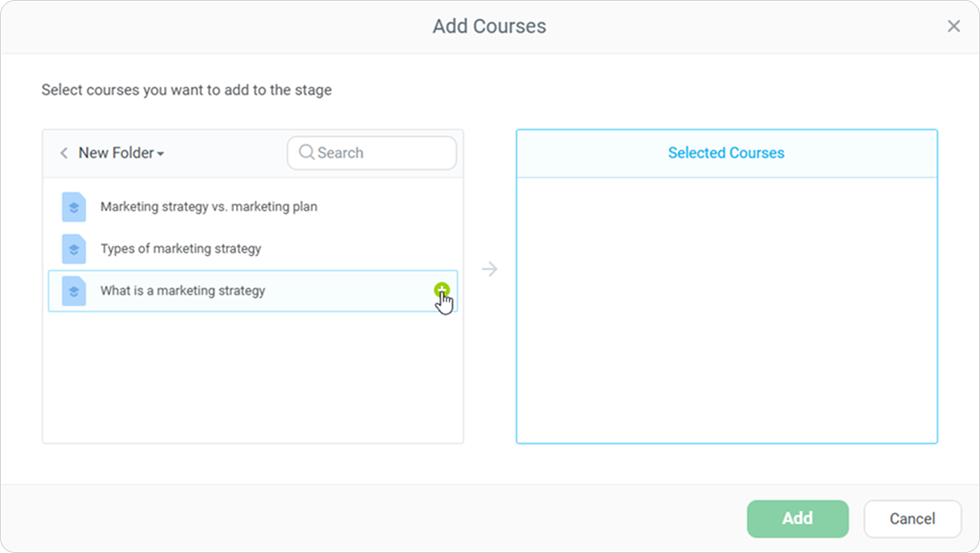Screen dimensions: 980x553
Task: Click the Types of marketing strategy course icon
Action: pos(74,249)
